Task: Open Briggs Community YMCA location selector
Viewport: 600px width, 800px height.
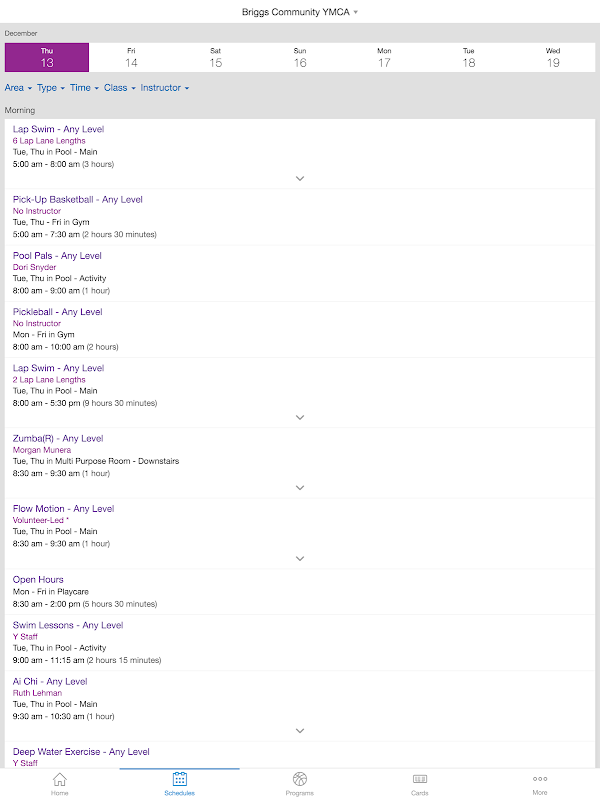Action: click(x=300, y=12)
